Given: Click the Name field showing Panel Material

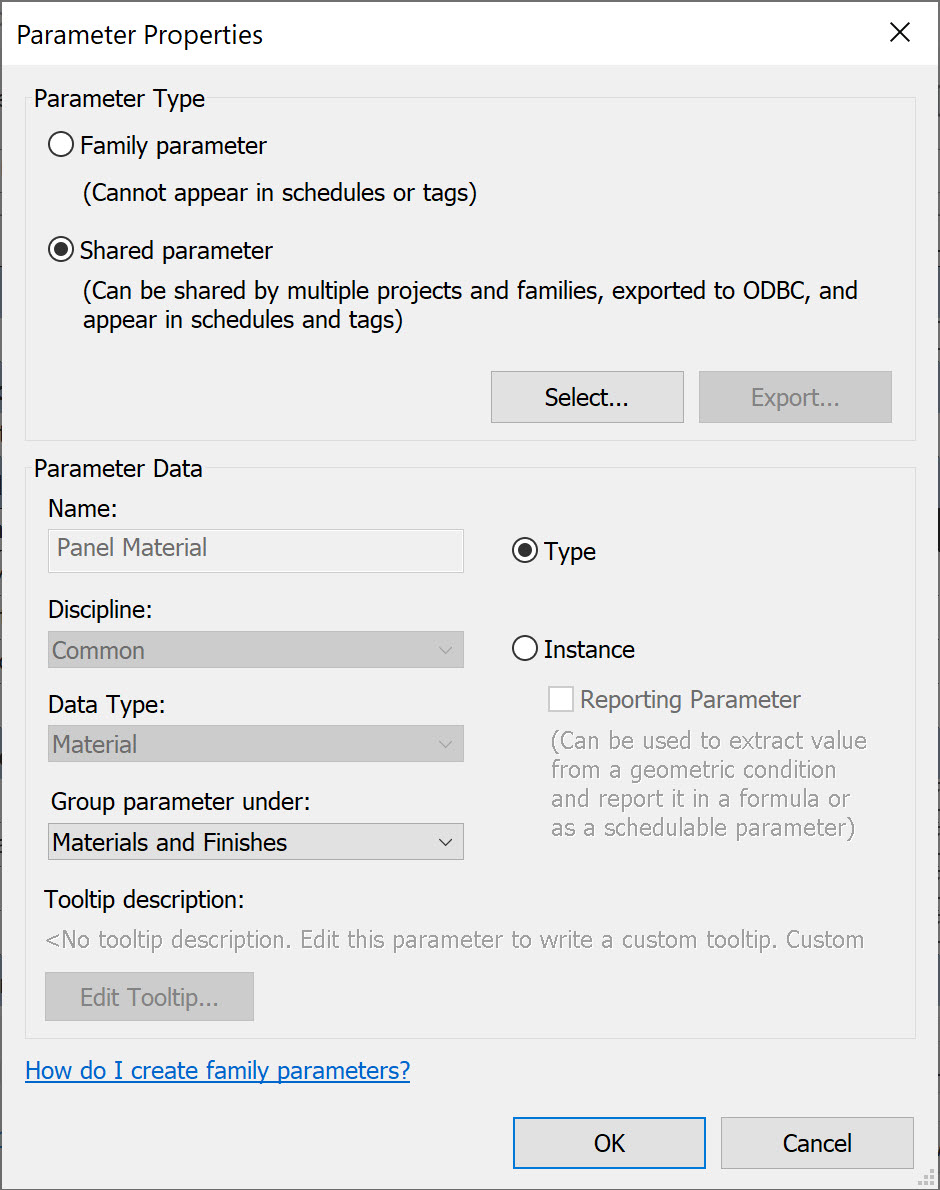Looking at the screenshot, I should pyautogui.click(x=255, y=550).
